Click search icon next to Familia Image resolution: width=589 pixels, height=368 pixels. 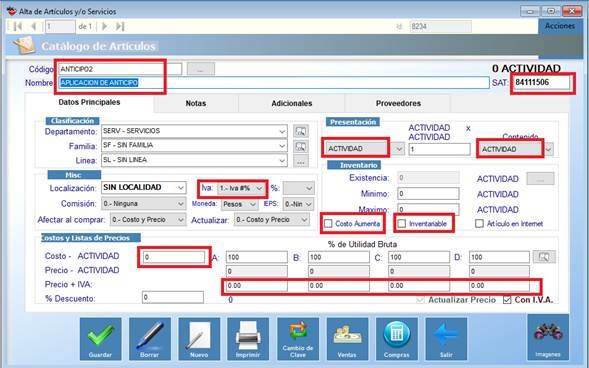pyautogui.click(x=301, y=146)
